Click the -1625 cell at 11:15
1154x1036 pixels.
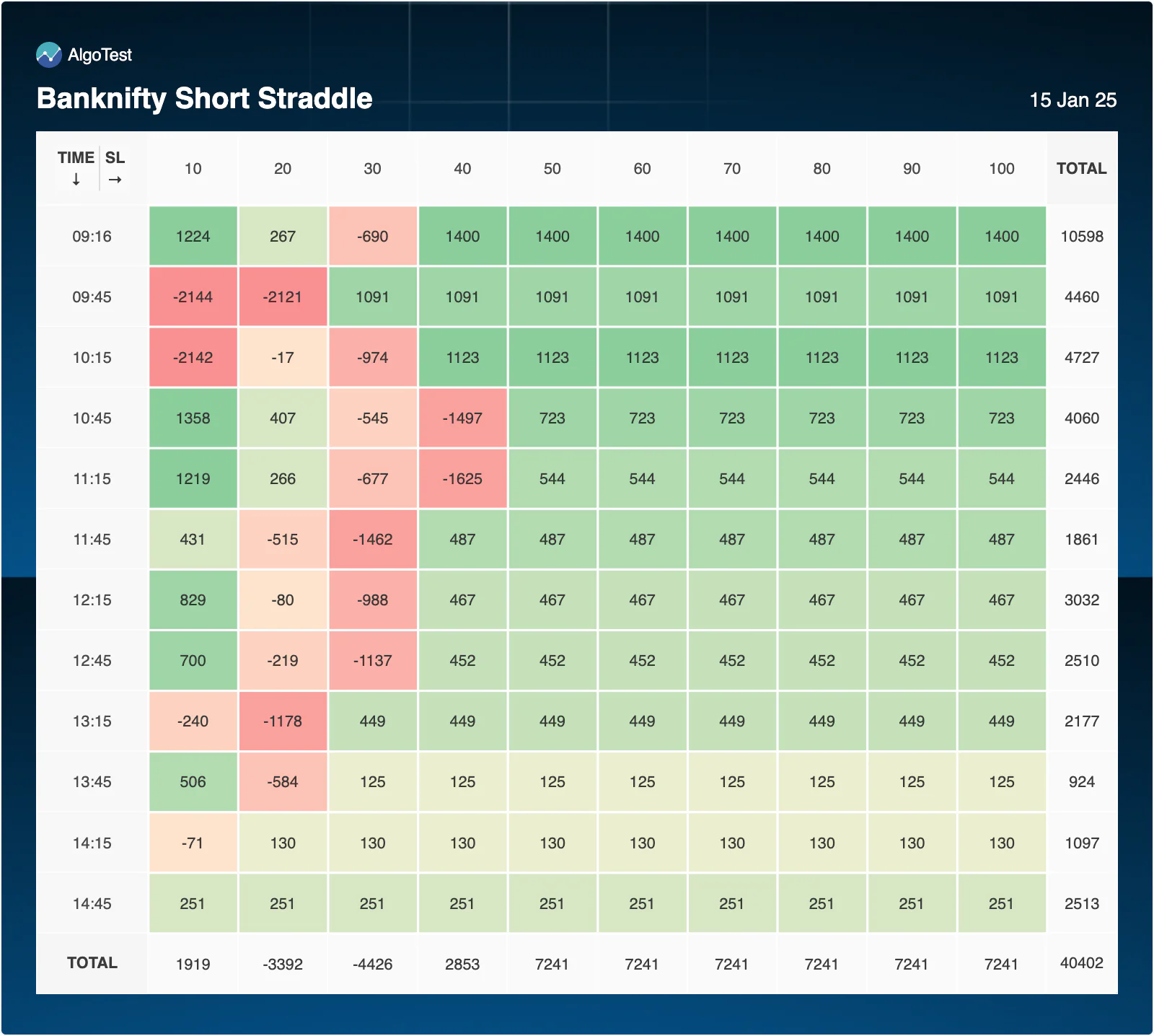462,479
